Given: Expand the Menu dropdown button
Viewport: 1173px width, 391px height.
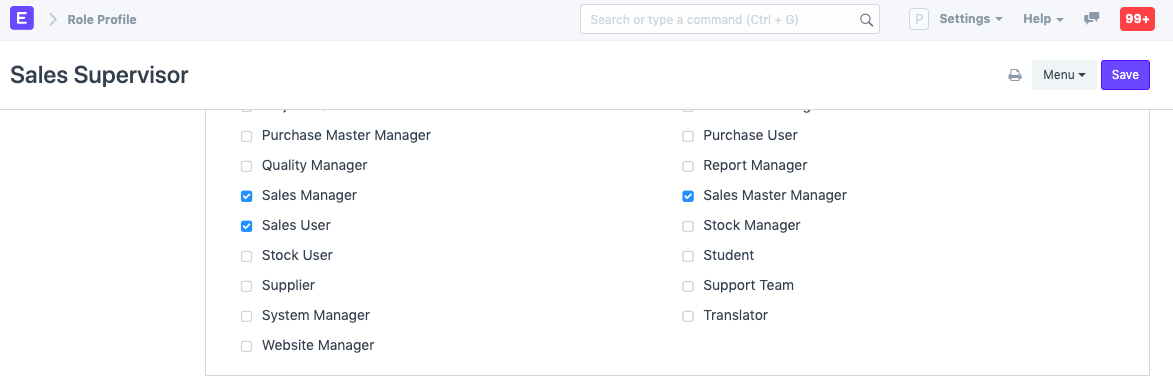Looking at the screenshot, I should click(x=1064, y=75).
